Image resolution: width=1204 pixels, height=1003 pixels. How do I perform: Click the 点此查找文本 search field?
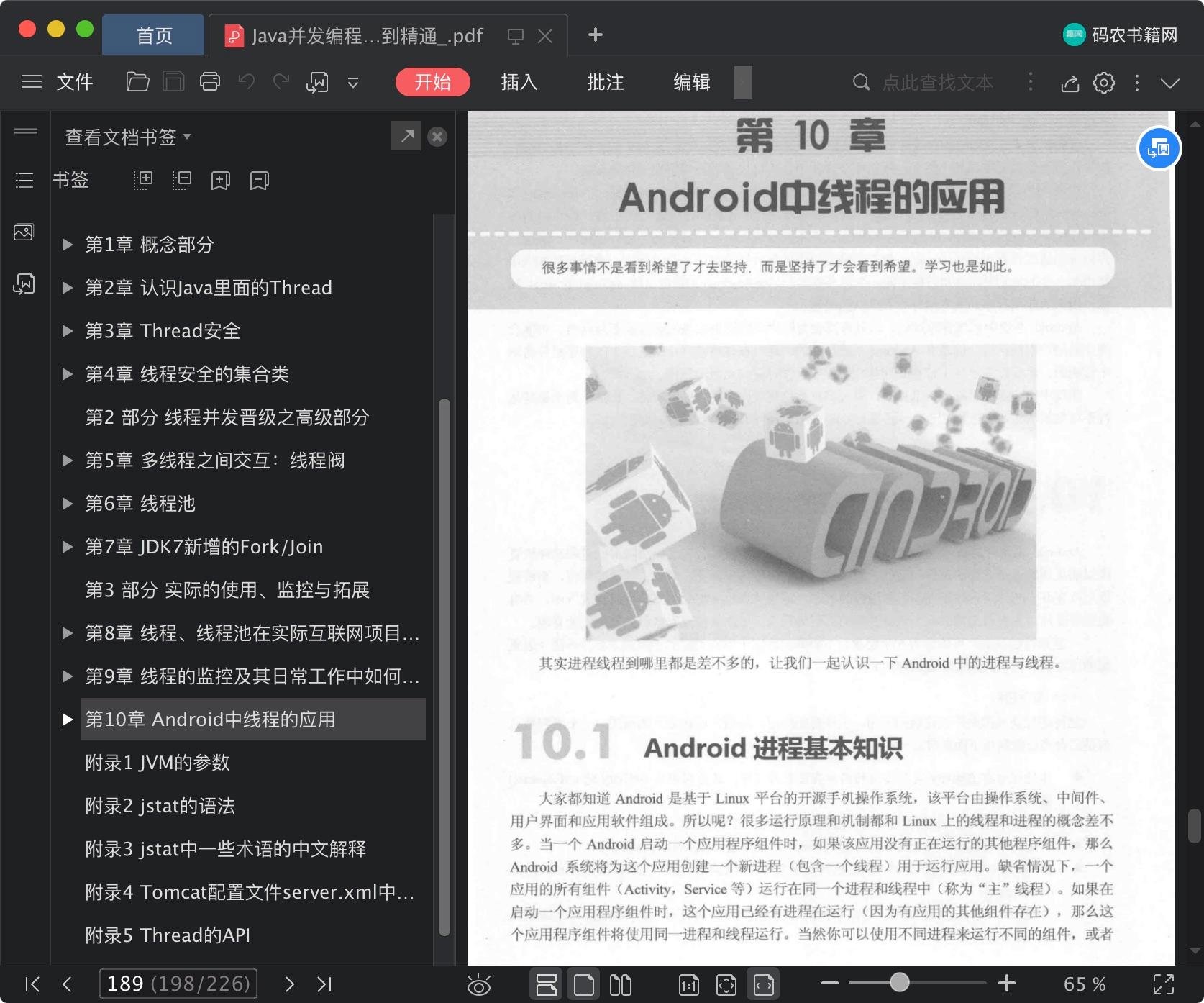937,83
